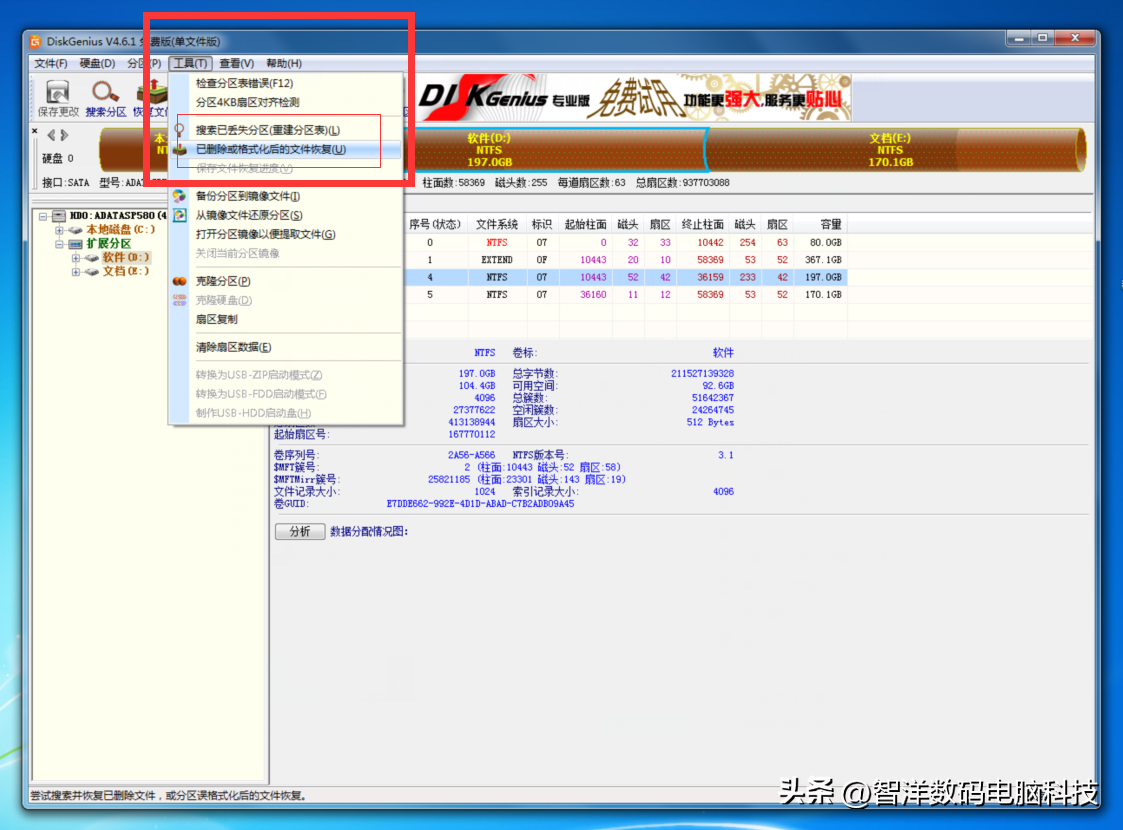
Task: Click the DiskGenius title bar app icon
Action: [36, 42]
